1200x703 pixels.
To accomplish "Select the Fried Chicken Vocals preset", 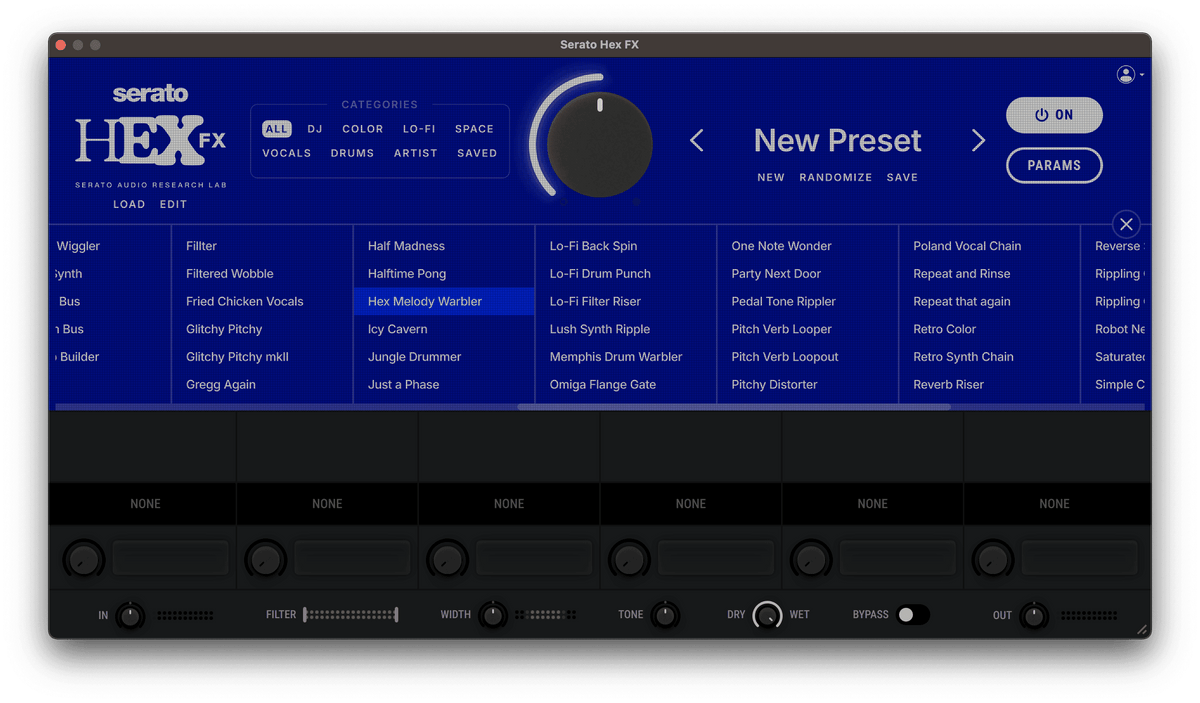I will point(244,301).
